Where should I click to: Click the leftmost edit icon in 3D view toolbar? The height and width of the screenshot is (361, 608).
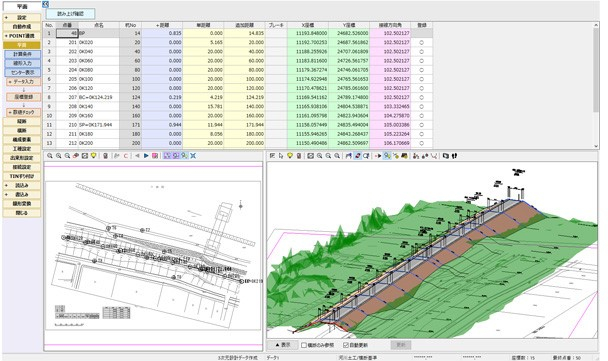(x=272, y=156)
